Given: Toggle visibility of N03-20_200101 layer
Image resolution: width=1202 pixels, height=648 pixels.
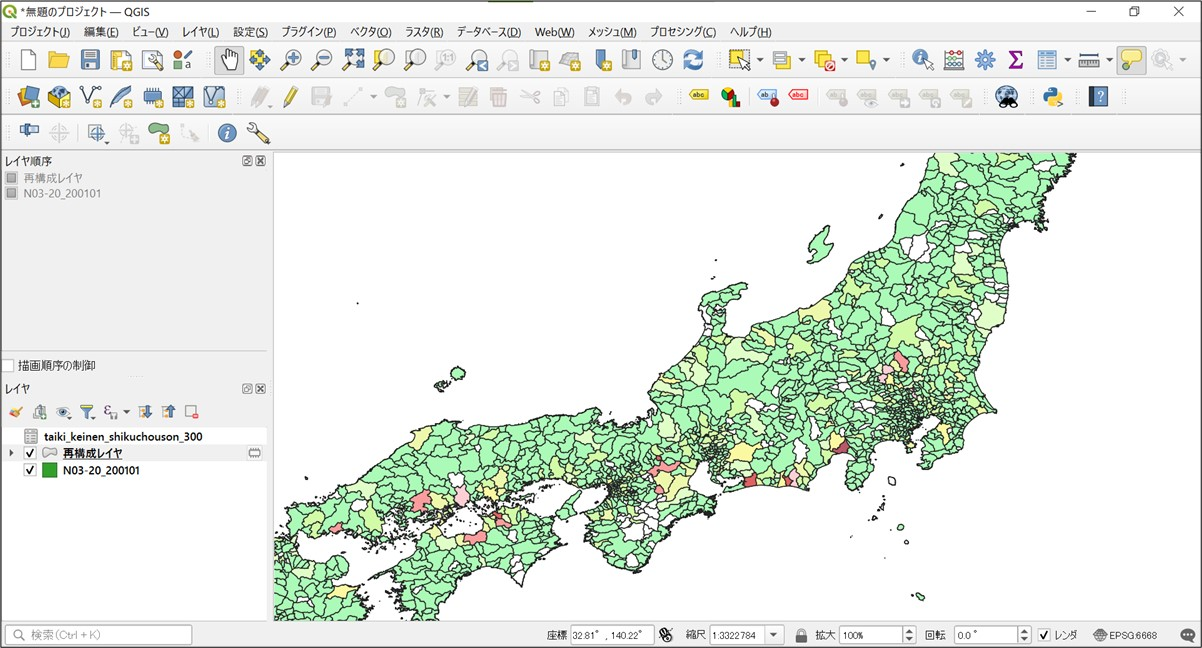Looking at the screenshot, I should [29, 470].
